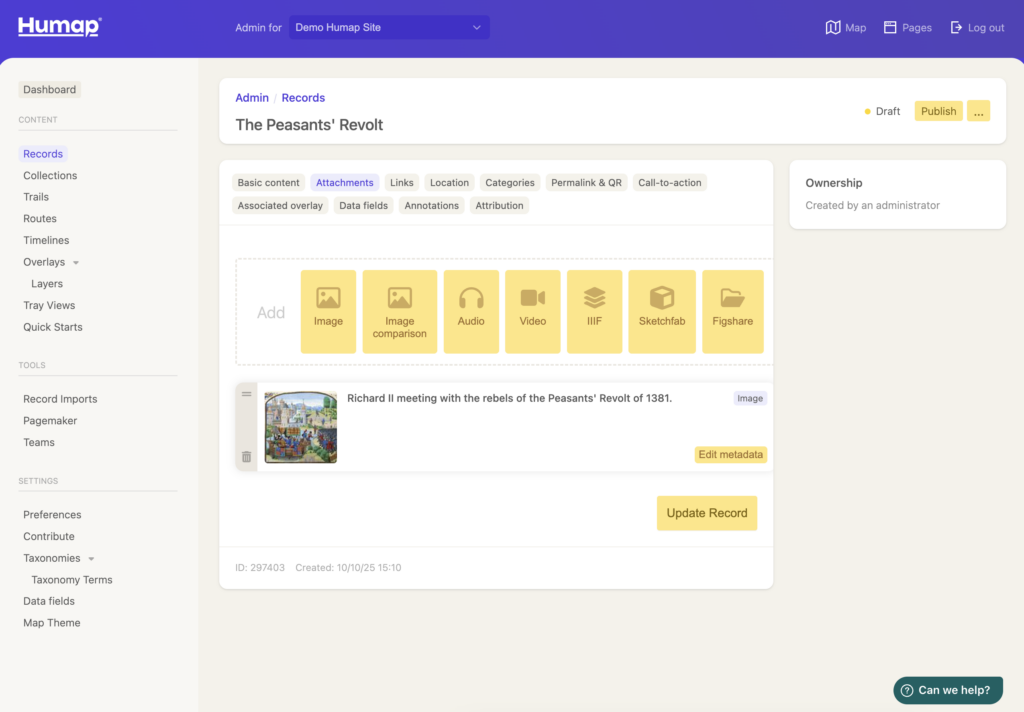Add an Image attachment

click(x=328, y=311)
